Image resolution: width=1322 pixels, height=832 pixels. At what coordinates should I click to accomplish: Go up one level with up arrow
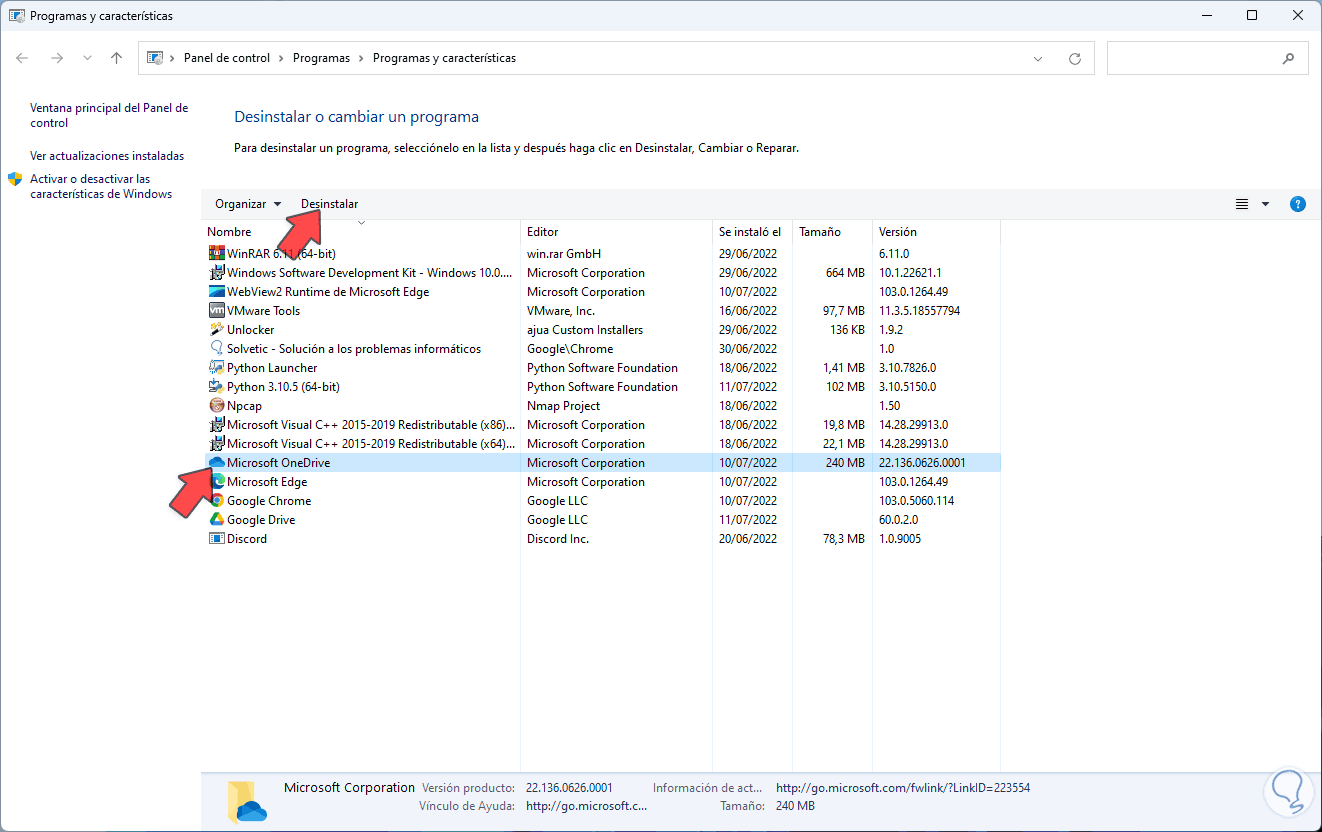point(116,58)
